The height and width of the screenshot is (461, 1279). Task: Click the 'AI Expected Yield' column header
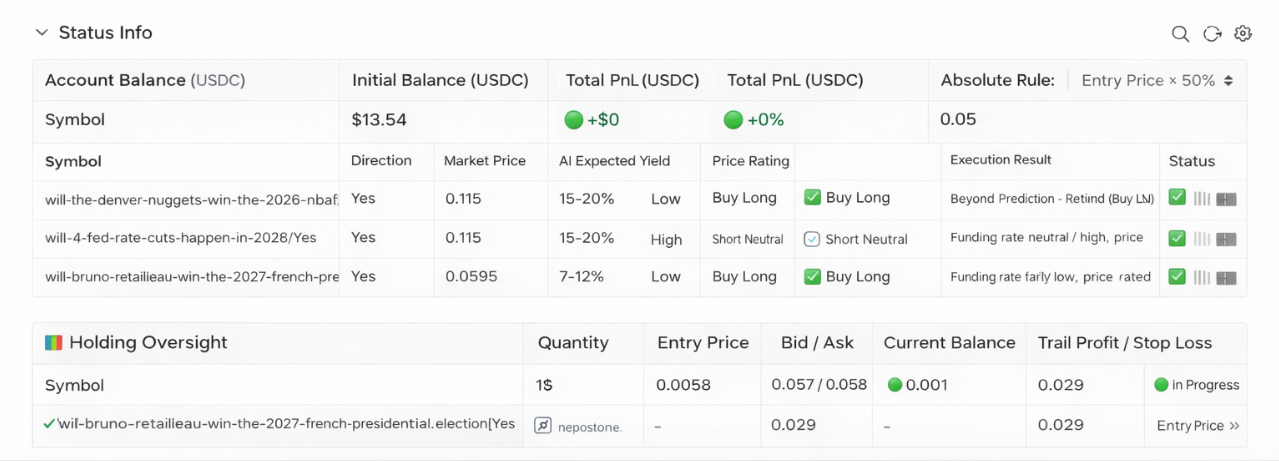[614, 161]
